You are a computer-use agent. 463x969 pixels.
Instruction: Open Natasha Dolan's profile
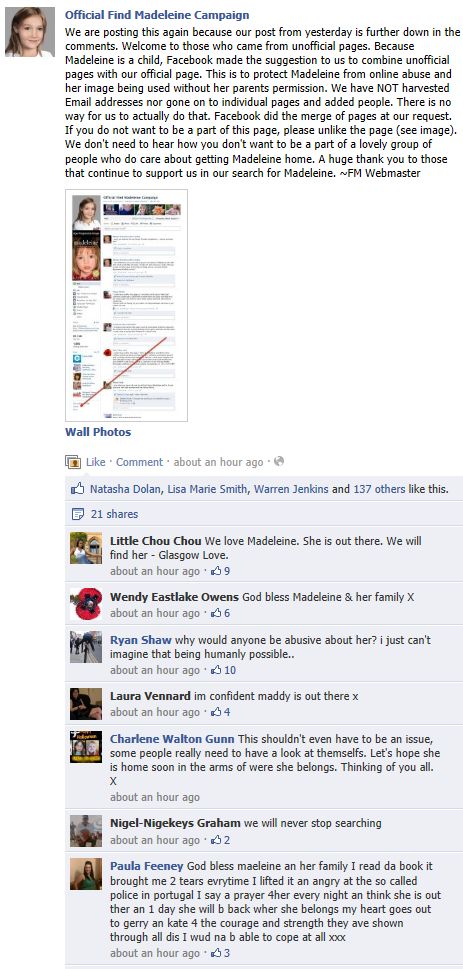[126, 489]
